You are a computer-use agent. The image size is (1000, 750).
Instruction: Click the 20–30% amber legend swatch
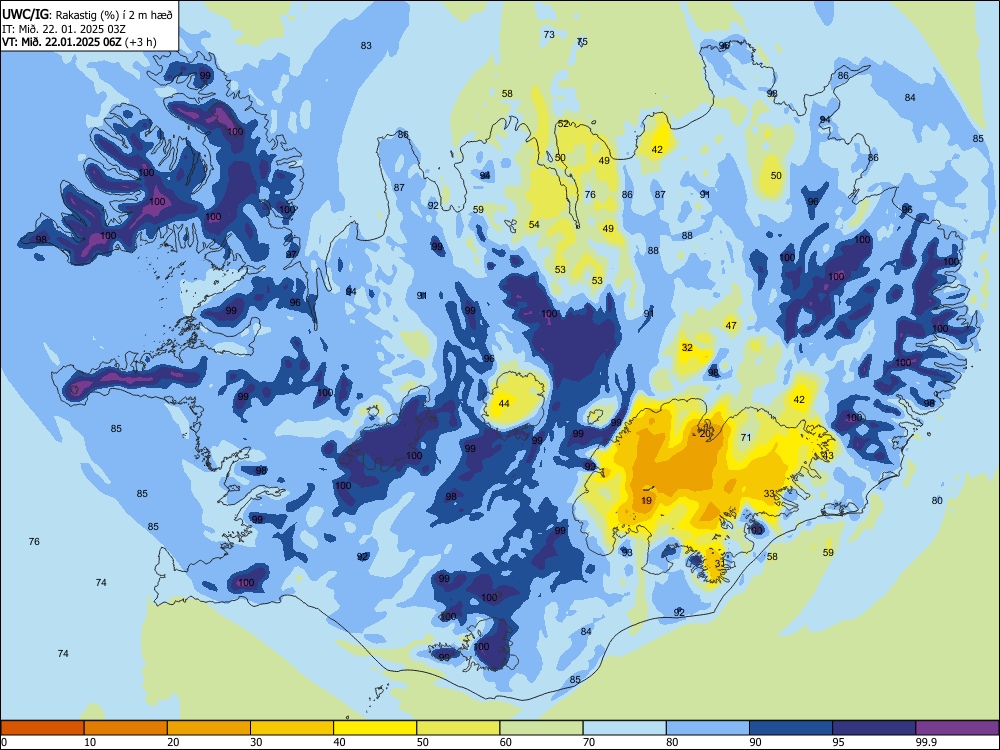coord(209,728)
